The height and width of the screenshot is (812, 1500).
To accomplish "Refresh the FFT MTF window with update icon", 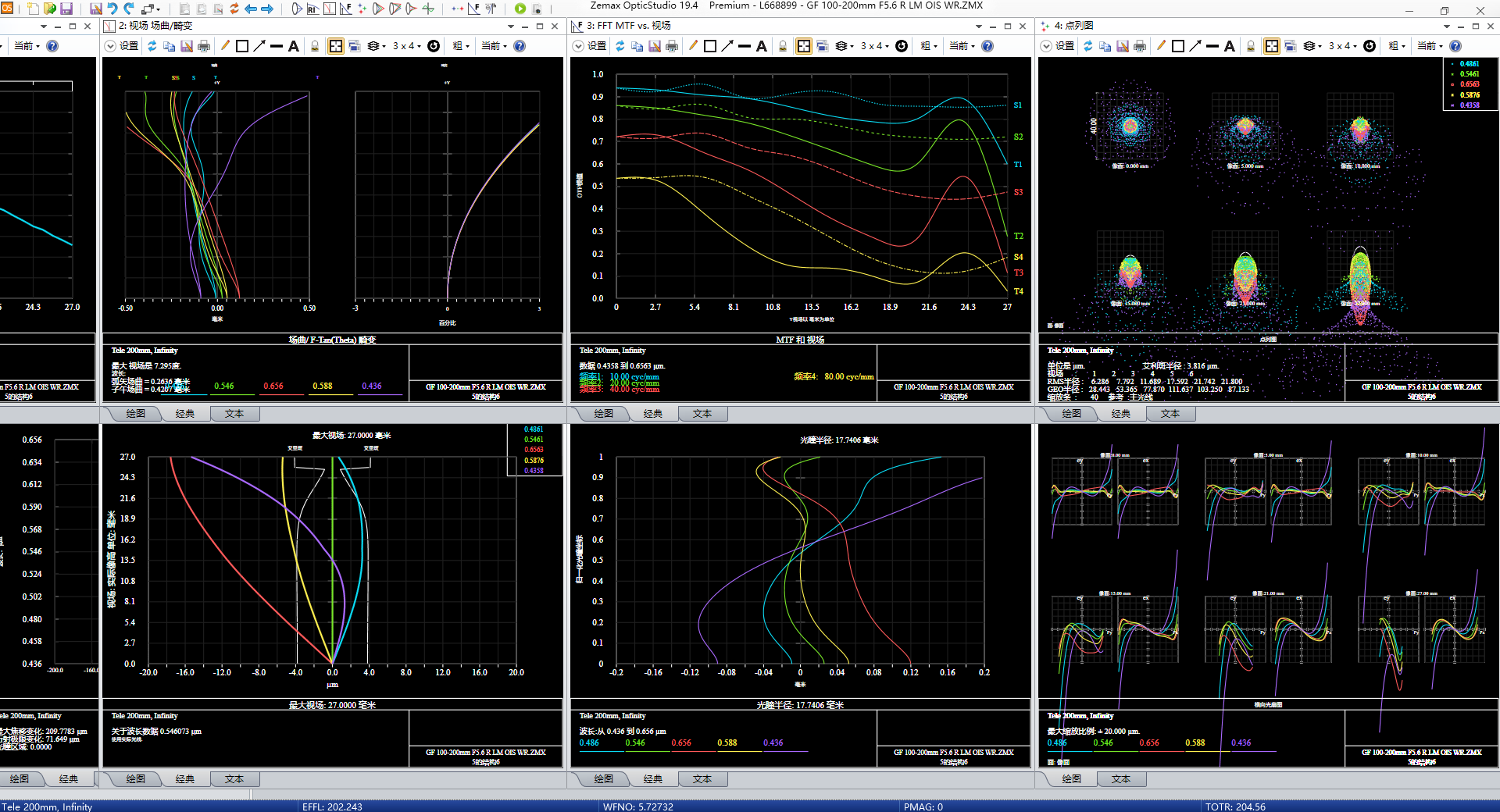I will pos(620,46).
